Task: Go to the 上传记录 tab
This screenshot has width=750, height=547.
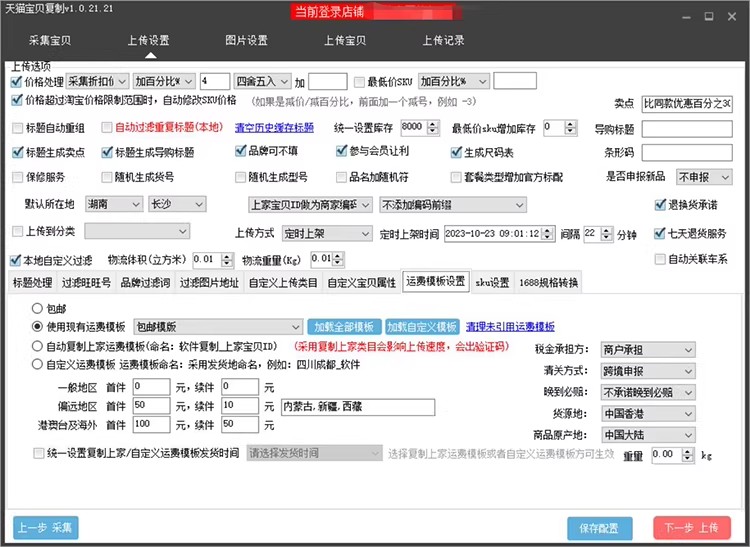Action: click(x=442, y=40)
